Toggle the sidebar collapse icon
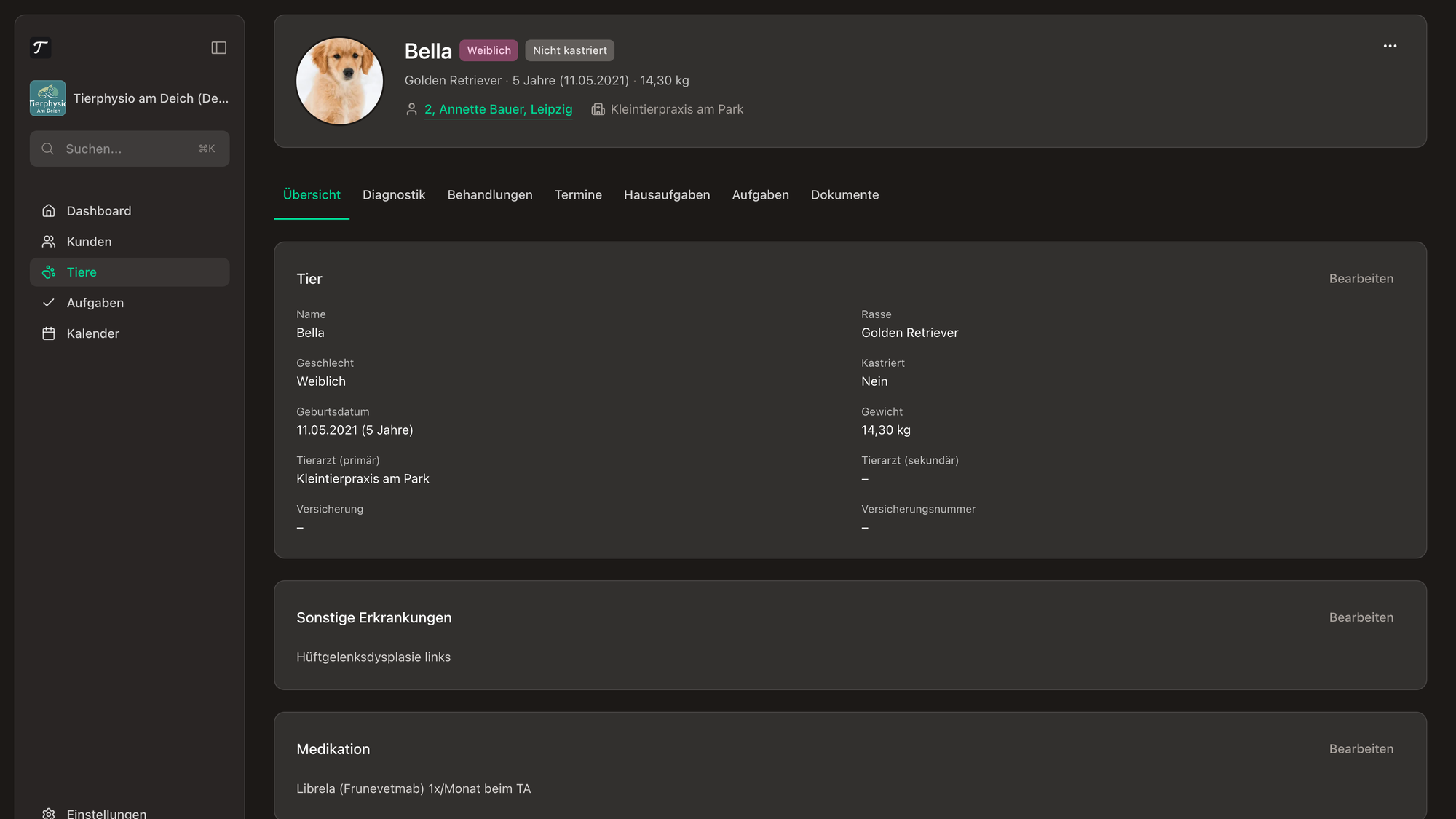 coord(218,48)
